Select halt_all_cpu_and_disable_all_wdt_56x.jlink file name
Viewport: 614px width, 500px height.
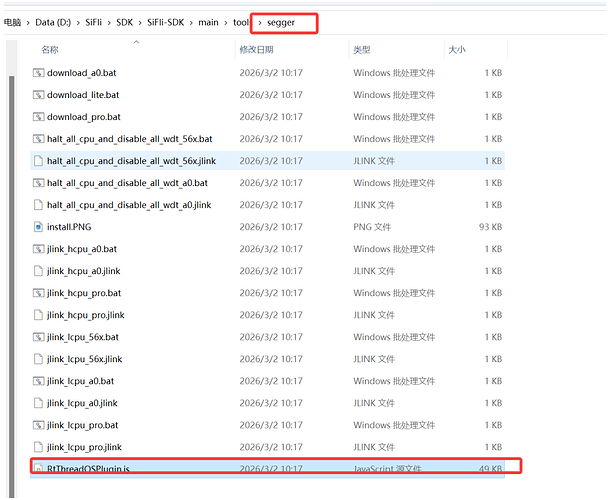pyautogui.click(x=131, y=161)
